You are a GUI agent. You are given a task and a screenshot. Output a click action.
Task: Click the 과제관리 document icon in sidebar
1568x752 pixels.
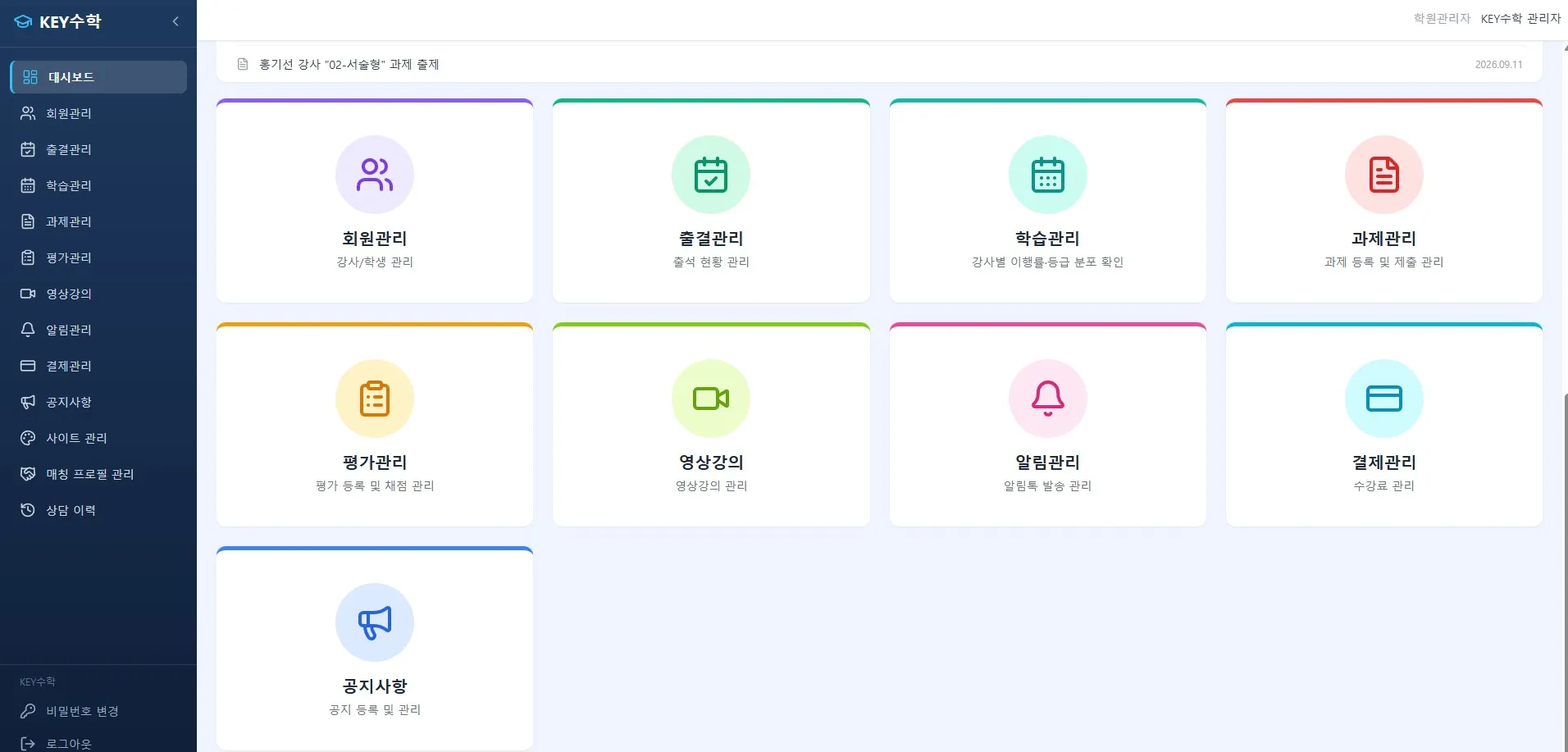pyautogui.click(x=28, y=221)
